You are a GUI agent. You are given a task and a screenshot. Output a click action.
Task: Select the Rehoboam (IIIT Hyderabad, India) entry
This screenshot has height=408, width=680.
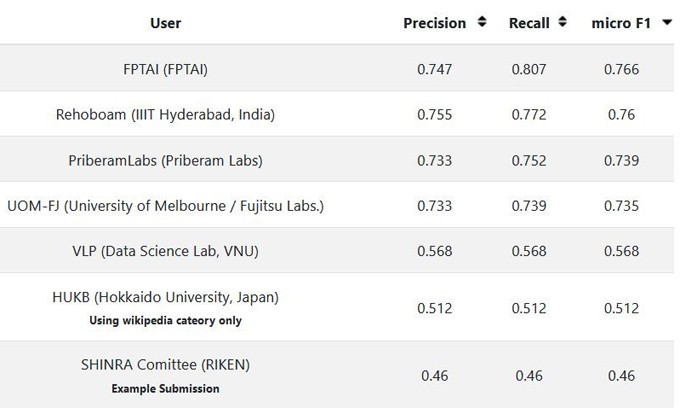click(x=166, y=114)
